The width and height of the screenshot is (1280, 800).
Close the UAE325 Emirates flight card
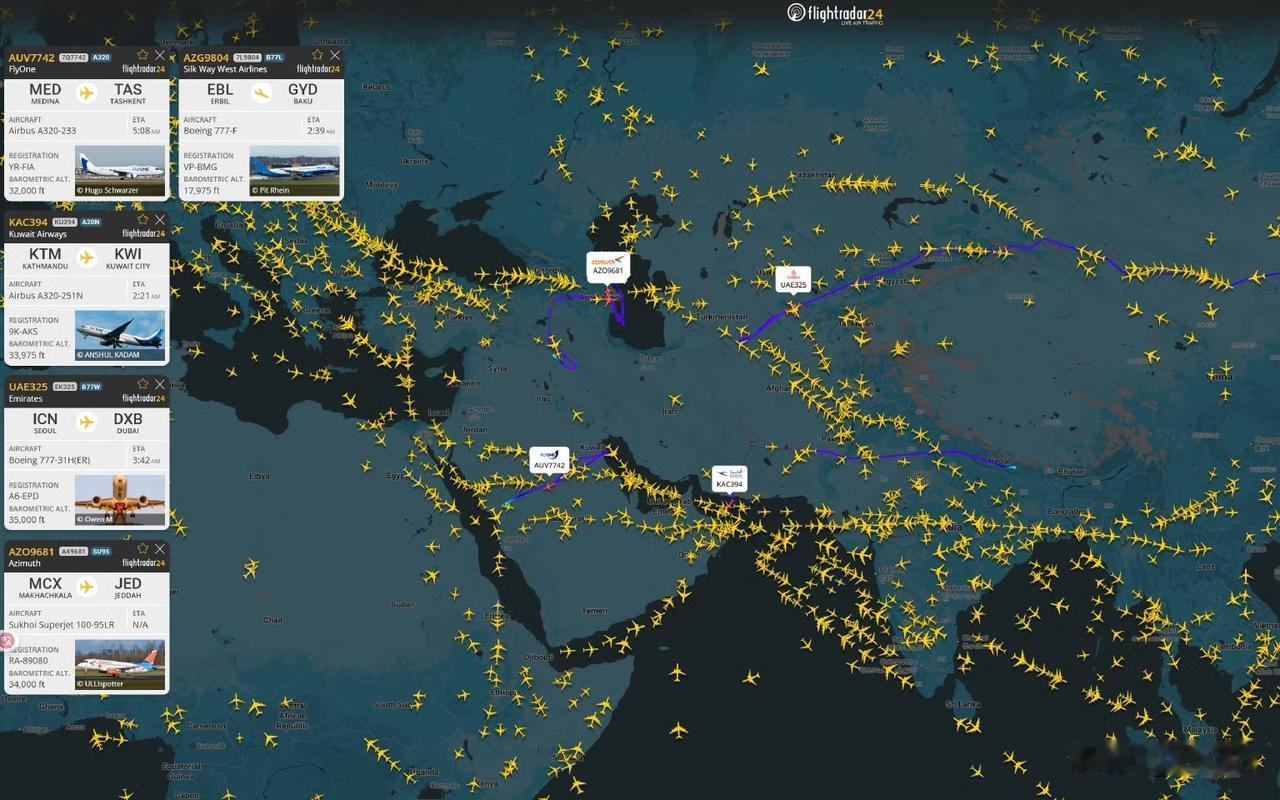pyautogui.click(x=160, y=384)
